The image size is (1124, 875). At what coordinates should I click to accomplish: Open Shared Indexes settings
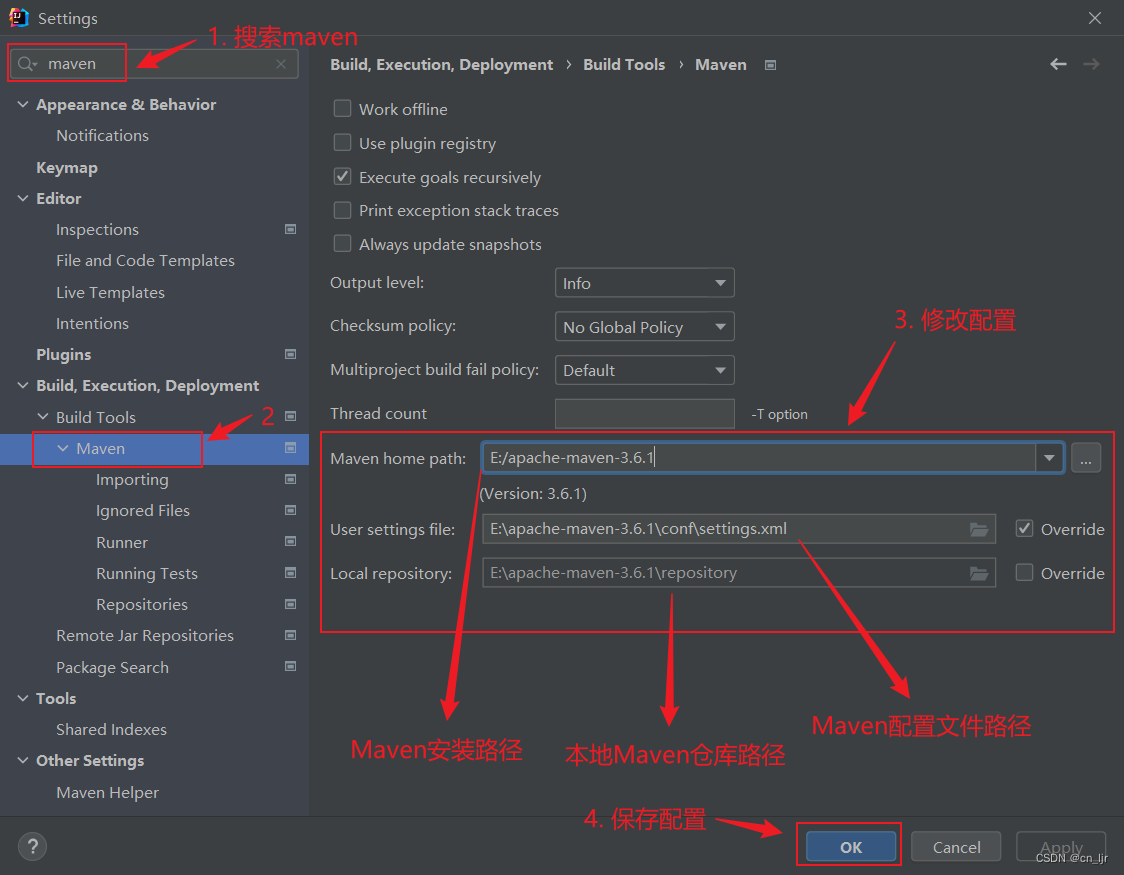coord(111,730)
